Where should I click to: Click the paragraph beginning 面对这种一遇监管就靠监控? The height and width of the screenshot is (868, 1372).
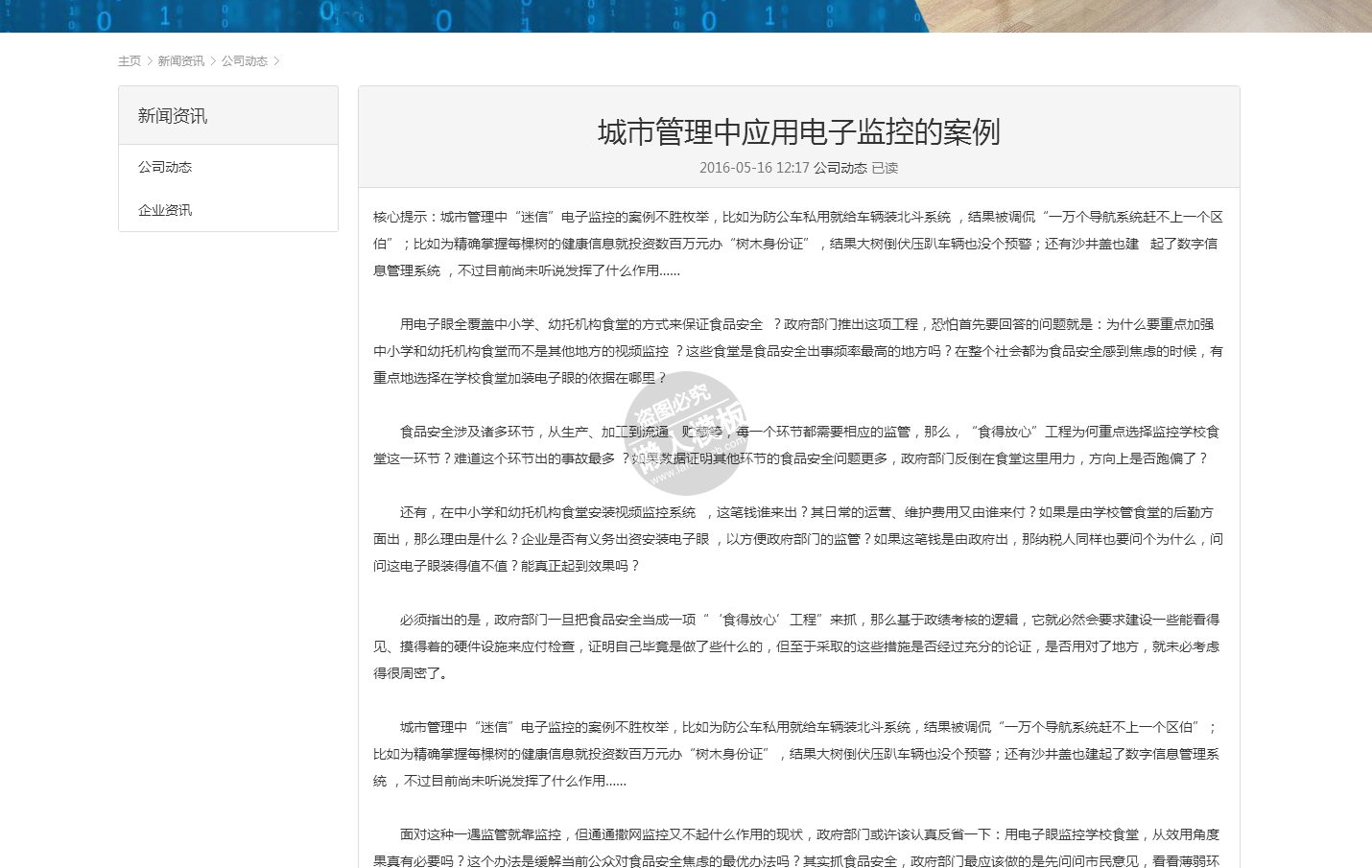point(798,848)
